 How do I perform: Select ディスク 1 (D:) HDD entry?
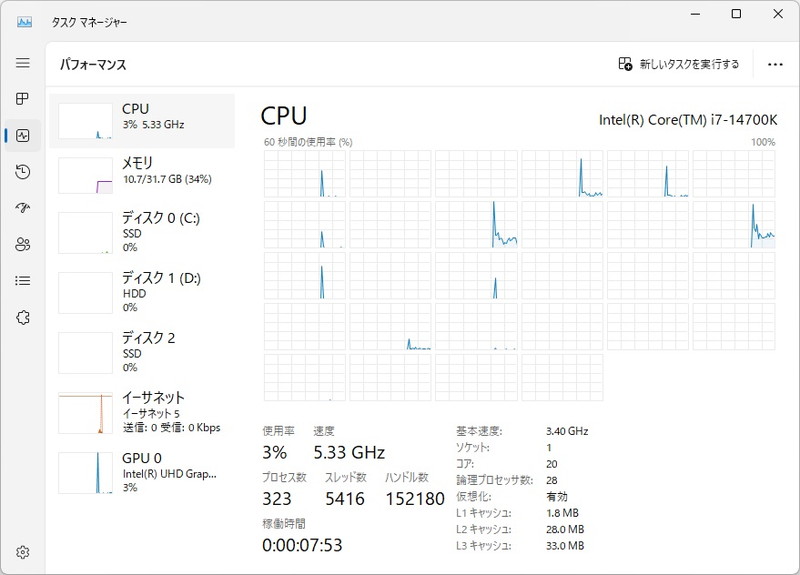[142, 292]
